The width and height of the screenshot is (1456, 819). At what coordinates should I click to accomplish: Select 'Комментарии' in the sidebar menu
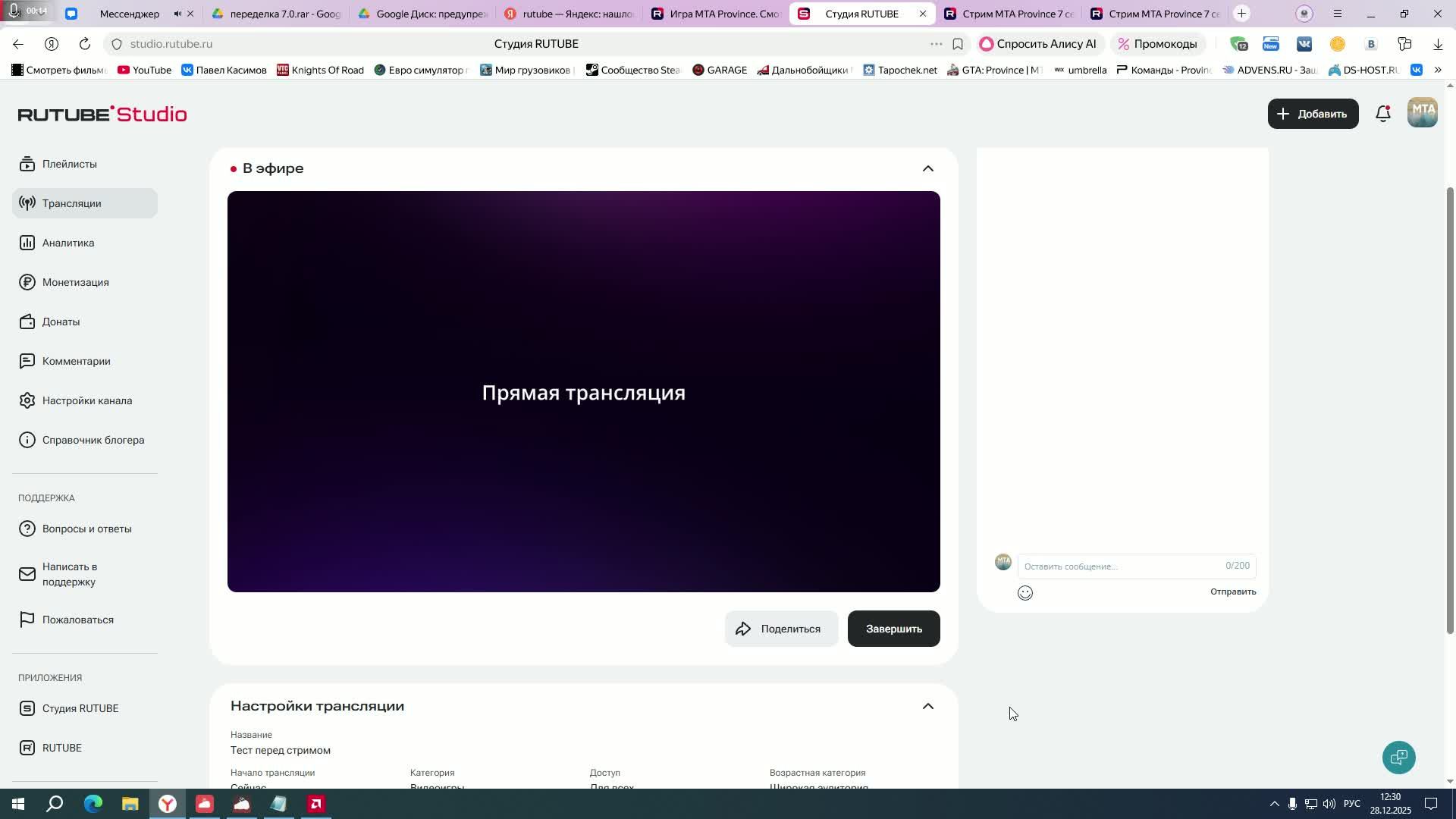point(76,361)
